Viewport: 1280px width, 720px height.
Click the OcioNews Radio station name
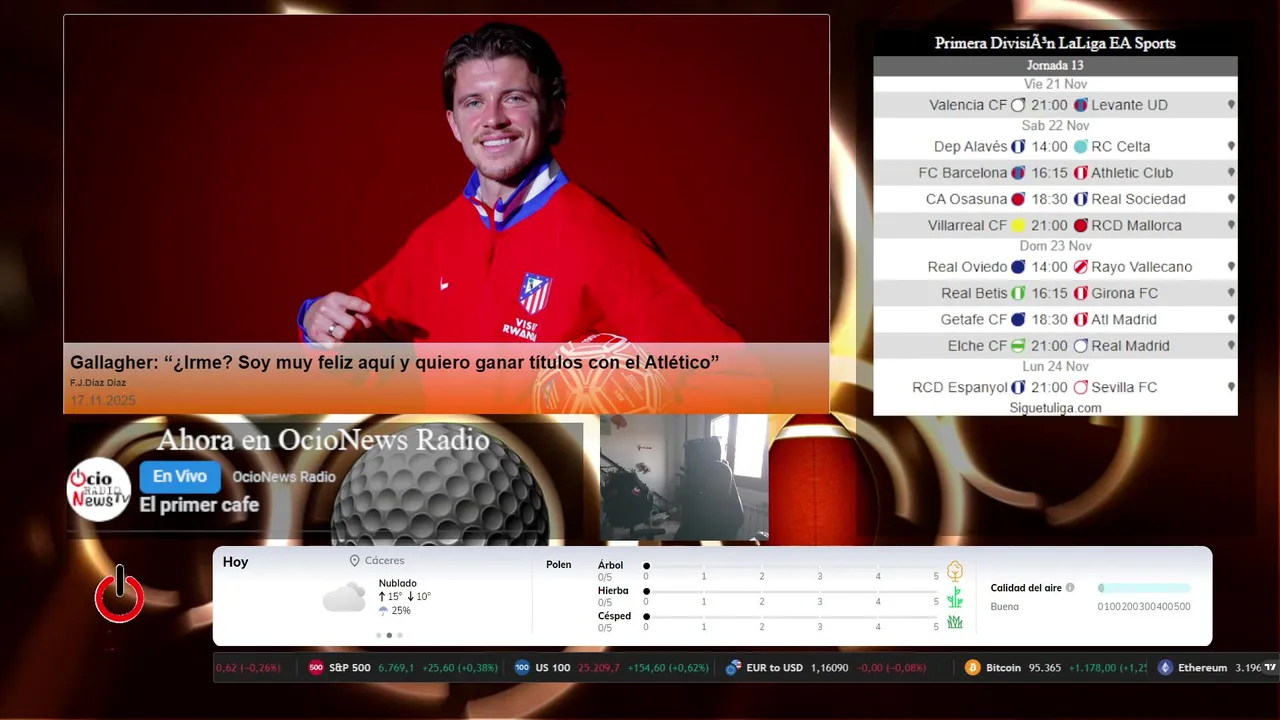pyautogui.click(x=284, y=477)
